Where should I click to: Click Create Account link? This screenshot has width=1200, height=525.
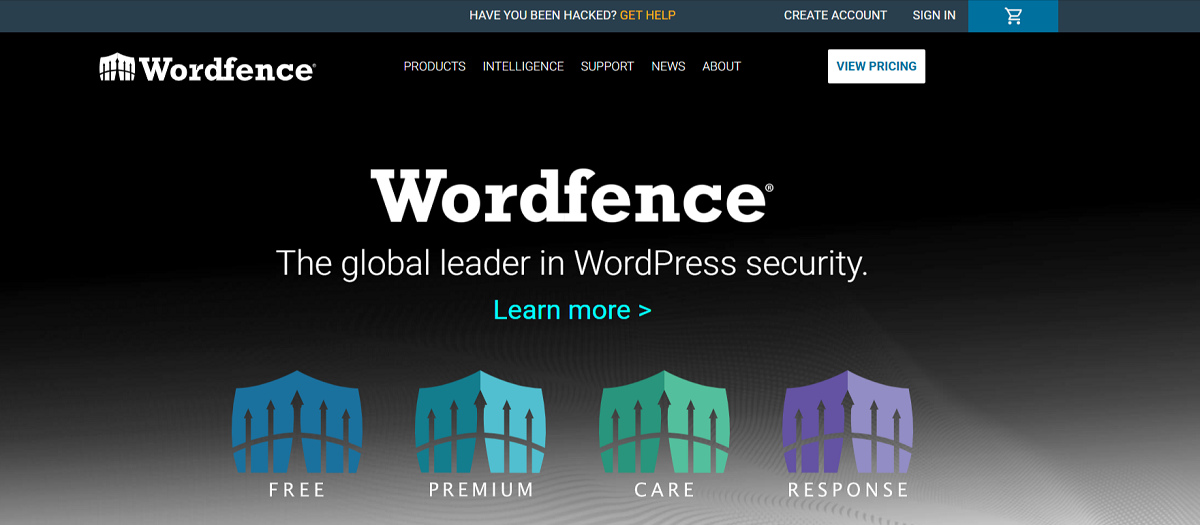coord(835,16)
